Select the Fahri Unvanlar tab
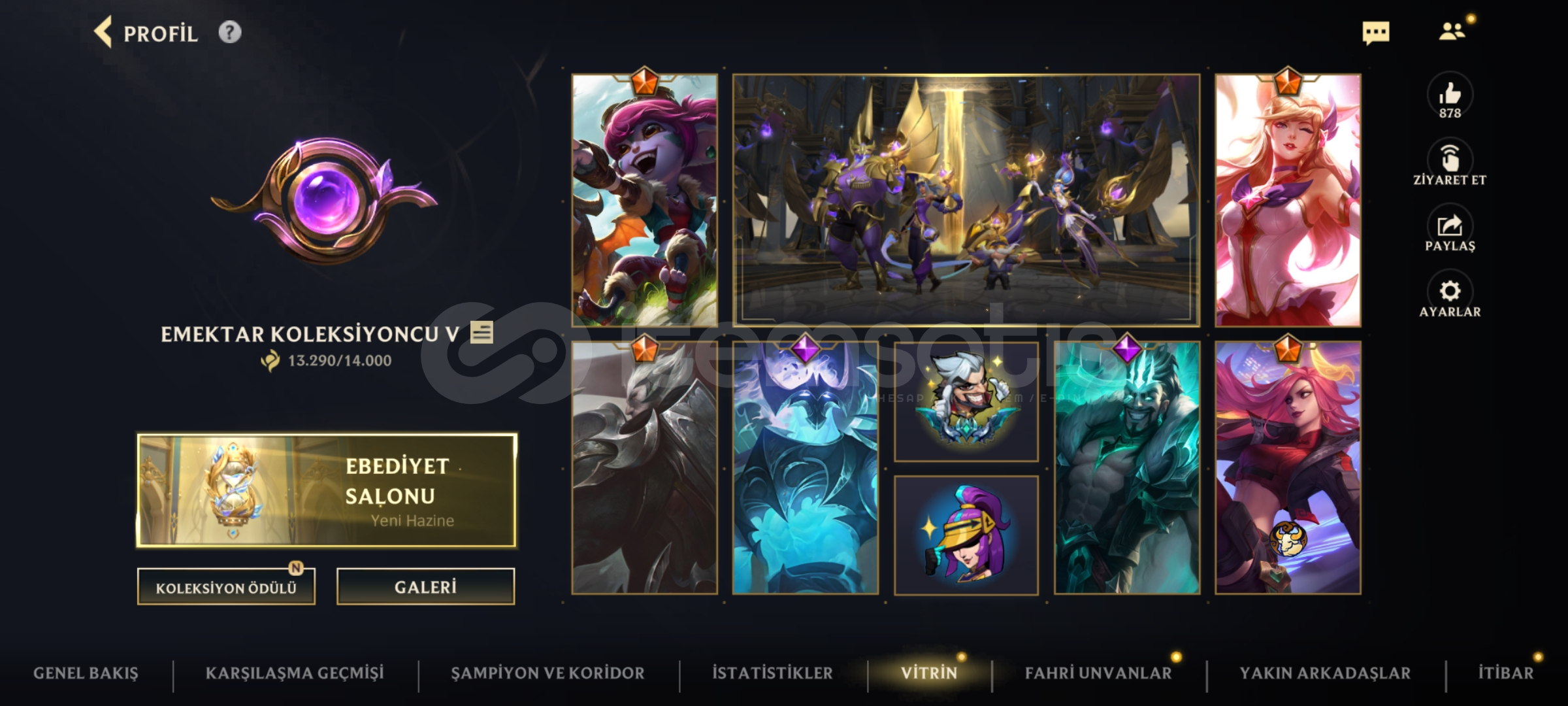Image resolution: width=1568 pixels, height=706 pixels. coord(1098,673)
